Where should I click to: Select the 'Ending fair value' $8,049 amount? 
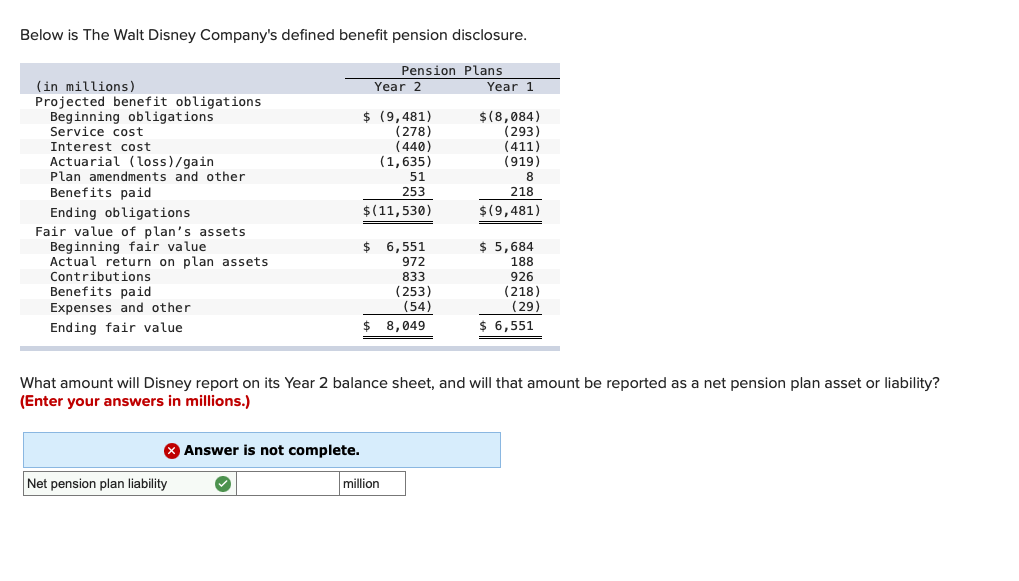point(400,326)
